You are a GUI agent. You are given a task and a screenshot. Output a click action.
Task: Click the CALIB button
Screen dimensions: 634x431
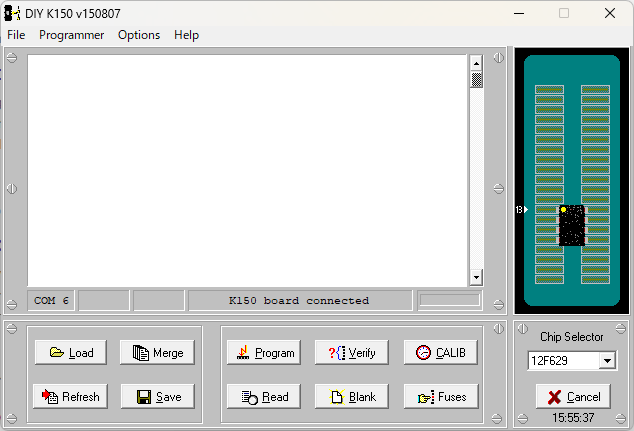pyautogui.click(x=441, y=353)
